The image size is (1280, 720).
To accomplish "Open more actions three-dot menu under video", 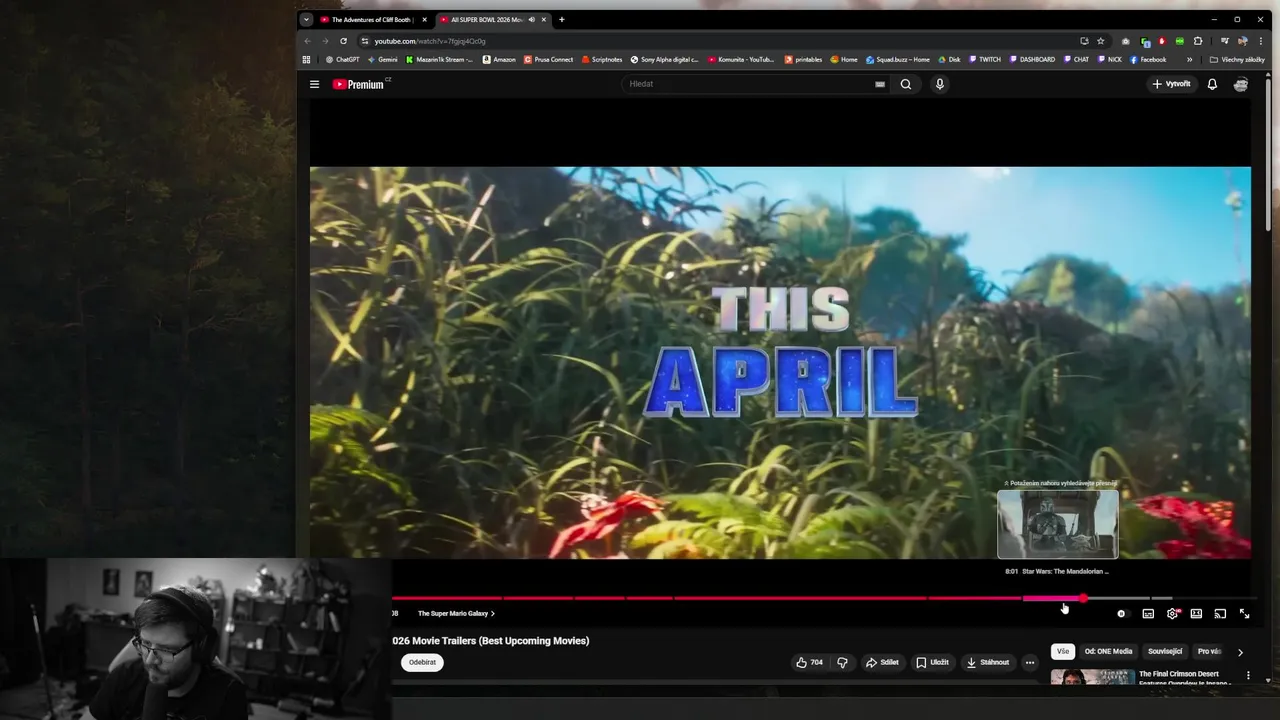I will click(x=1030, y=662).
